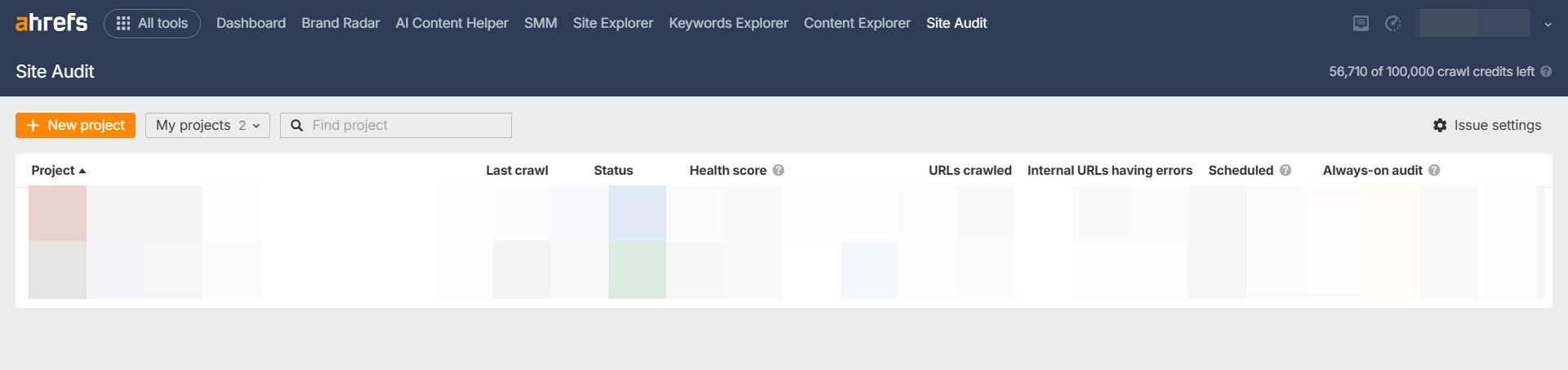
Task: Click the Always-on audit help icon
Action: [1434, 170]
